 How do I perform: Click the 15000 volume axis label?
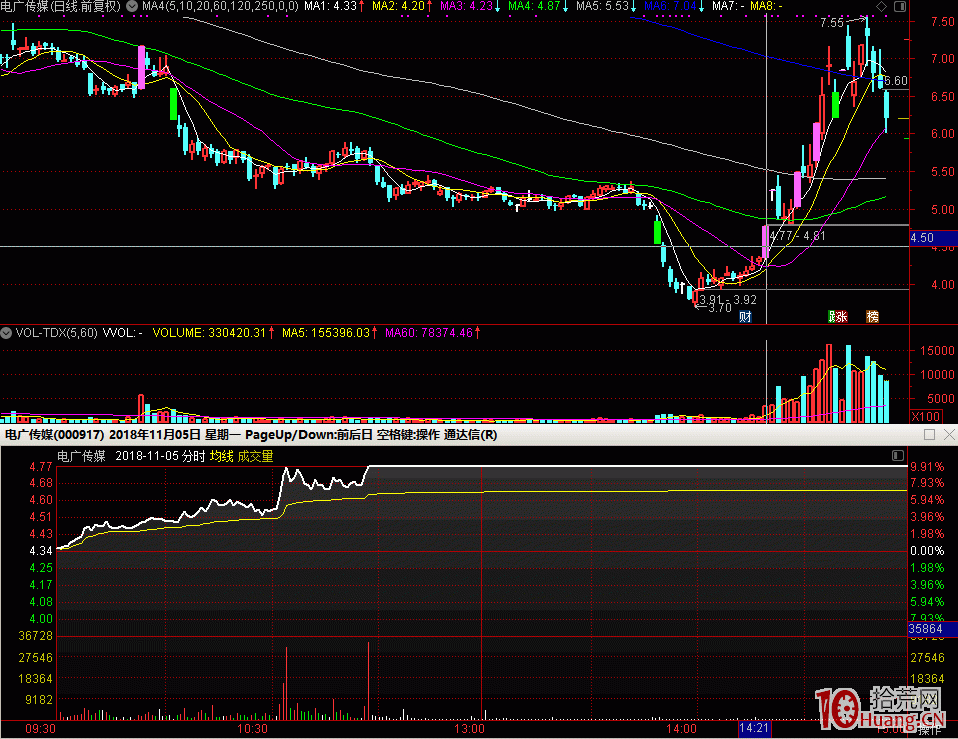937,351
